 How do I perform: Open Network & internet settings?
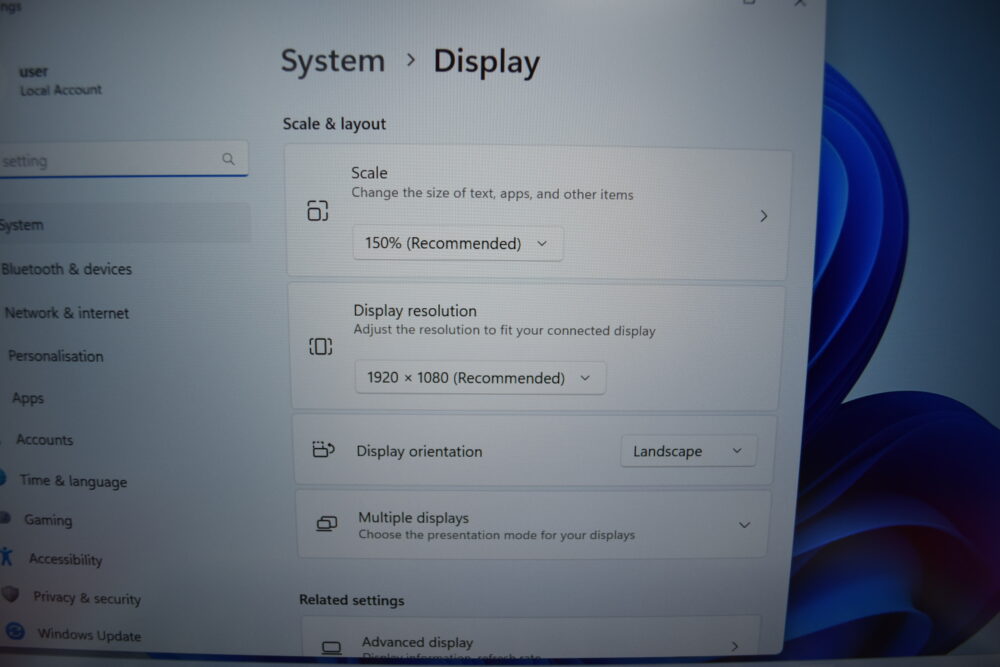66,313
